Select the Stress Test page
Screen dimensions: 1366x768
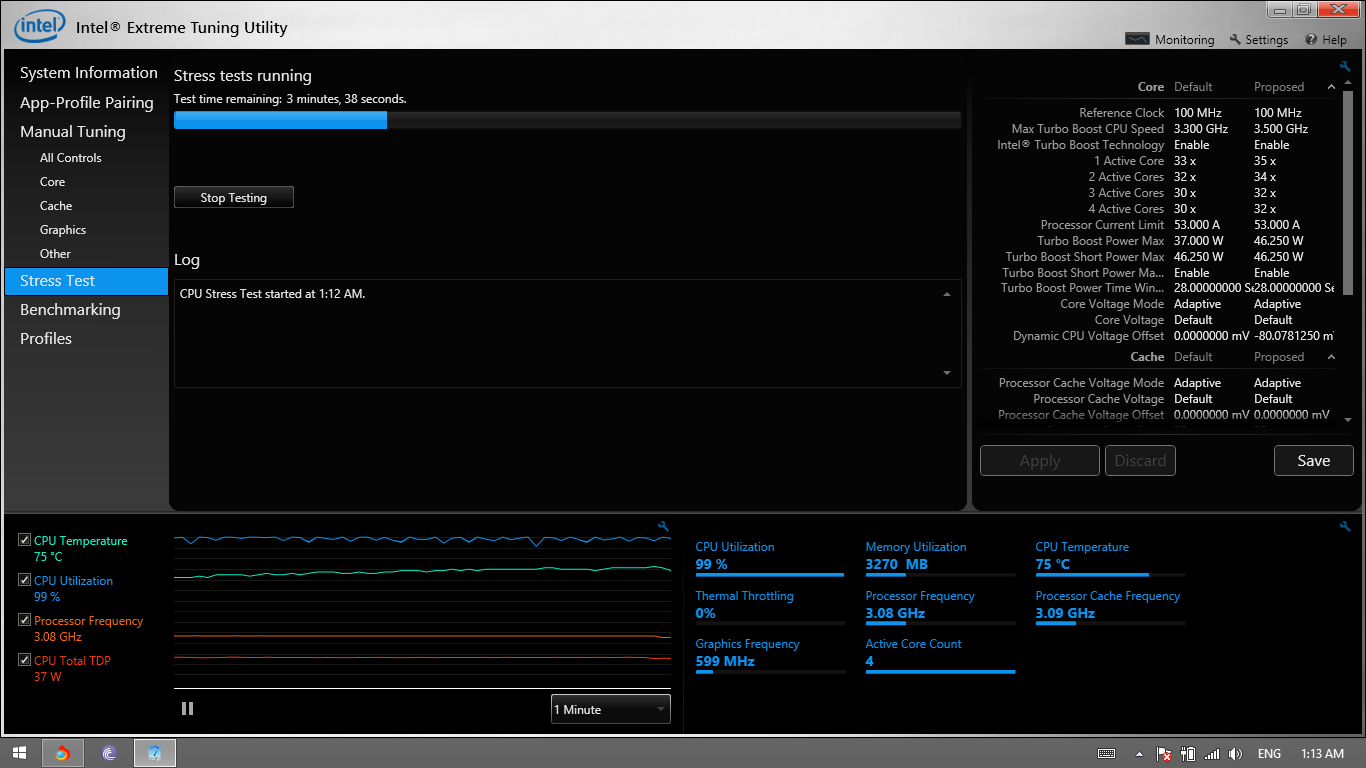click(87, 281)
